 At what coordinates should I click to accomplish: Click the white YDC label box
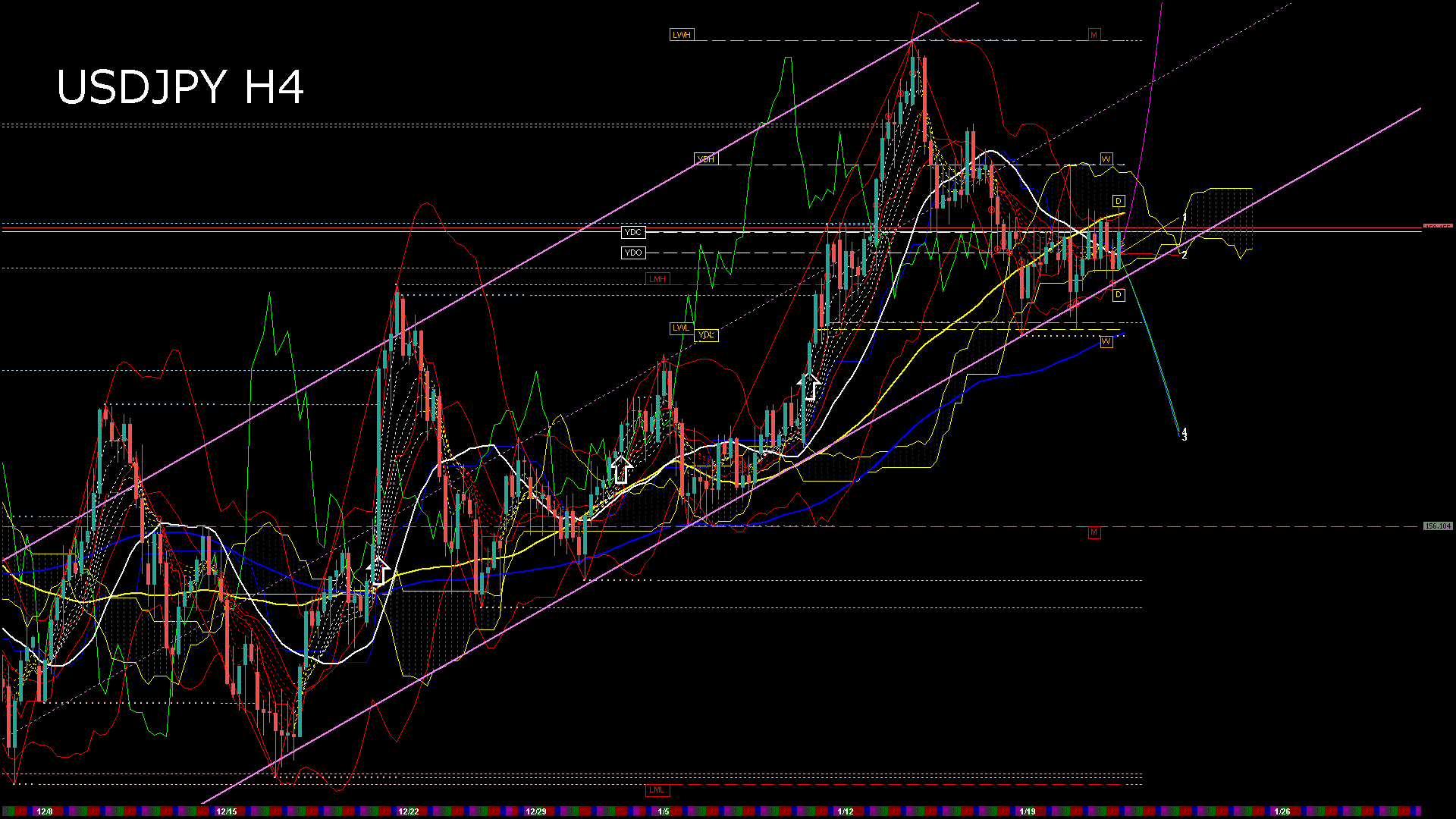(632, 233)
